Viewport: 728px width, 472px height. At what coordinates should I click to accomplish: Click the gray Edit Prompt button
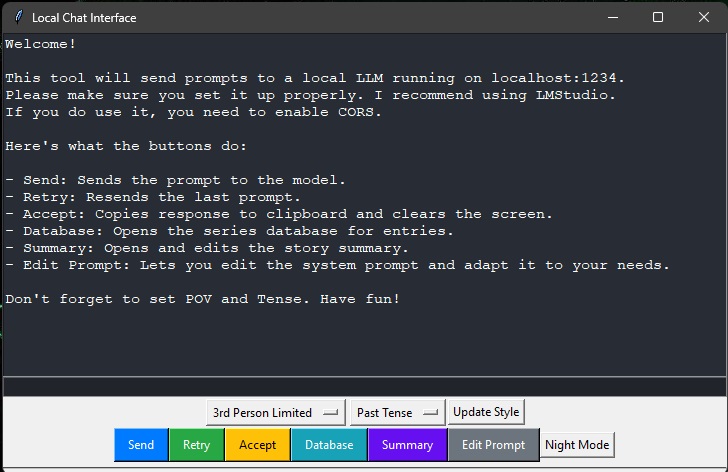click(x=493, y=445)
